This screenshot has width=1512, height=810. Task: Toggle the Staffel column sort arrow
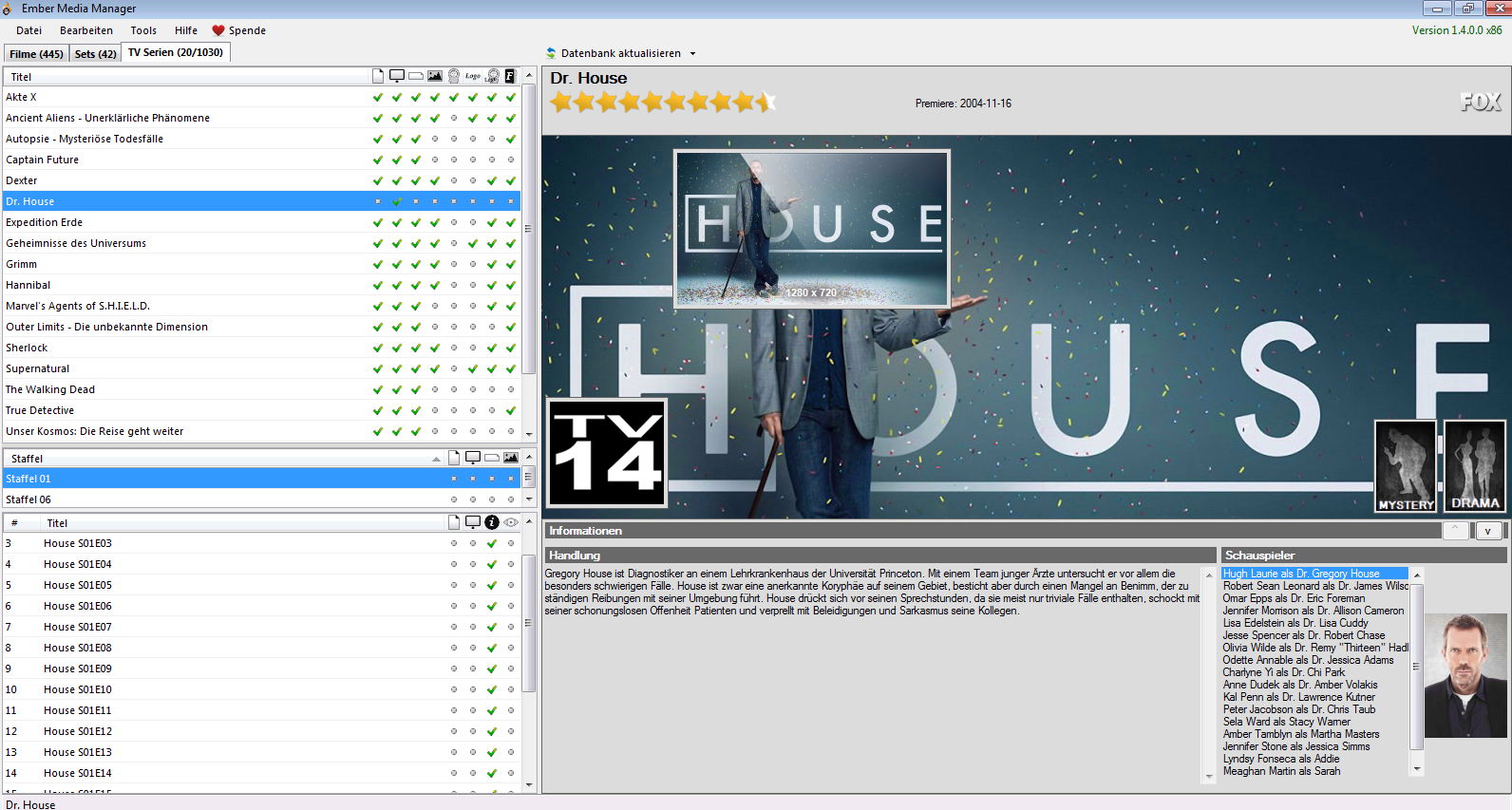pyautogui.click(x=436, y=459)
